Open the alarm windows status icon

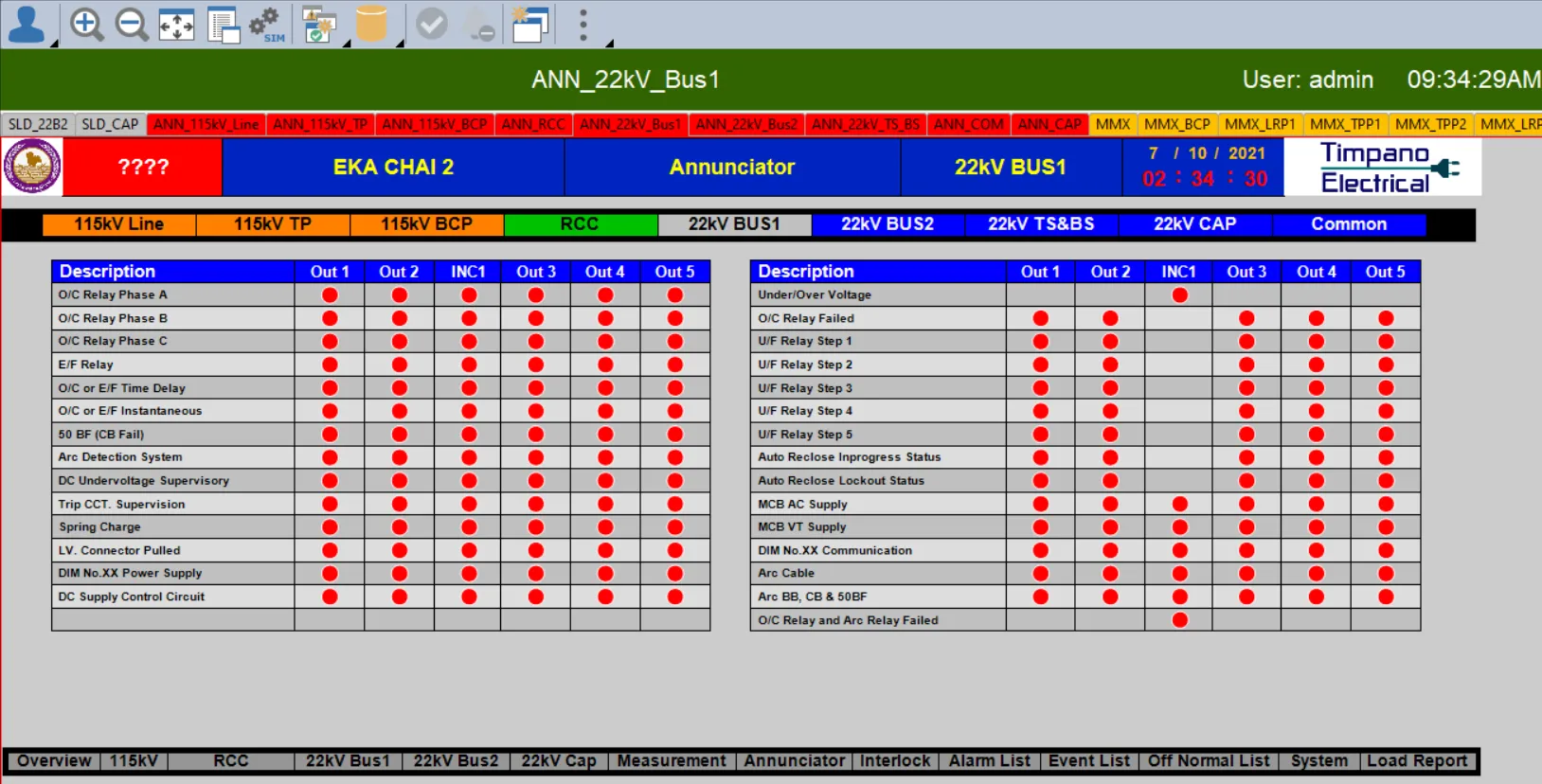click(319, 25)
